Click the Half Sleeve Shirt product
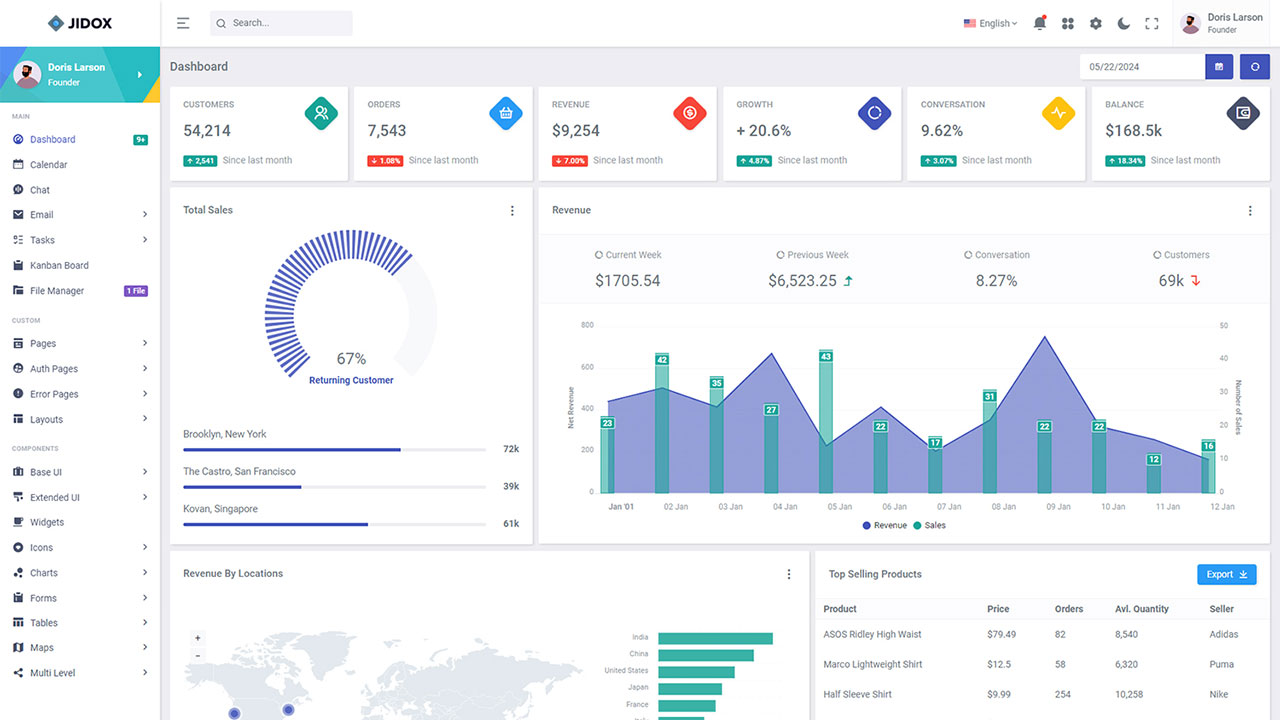 click(x=857, y=694)
